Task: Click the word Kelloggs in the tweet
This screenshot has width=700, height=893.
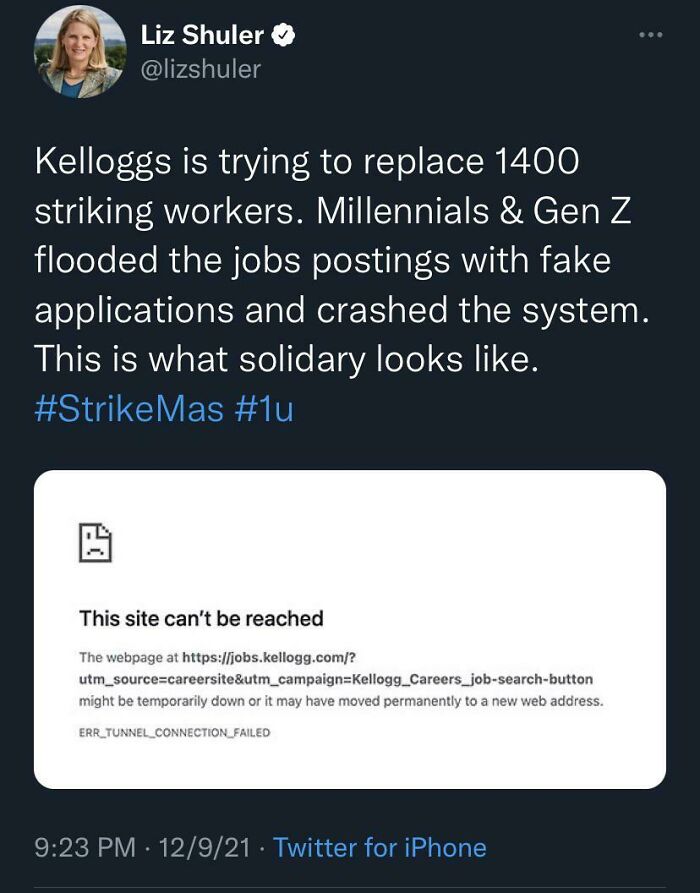Action: [96, 160]
